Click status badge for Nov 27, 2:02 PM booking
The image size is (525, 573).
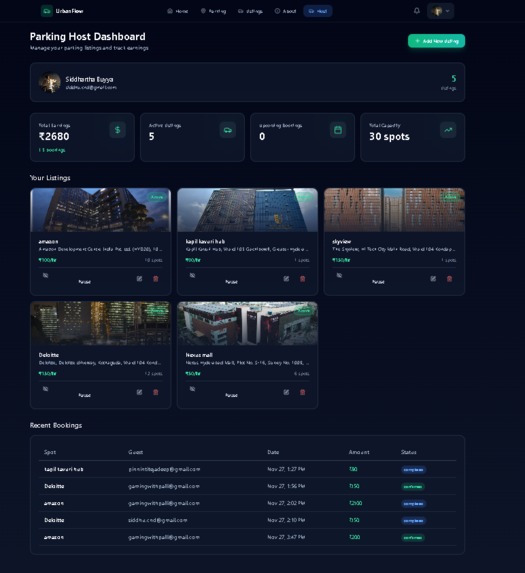pos(414,504)
